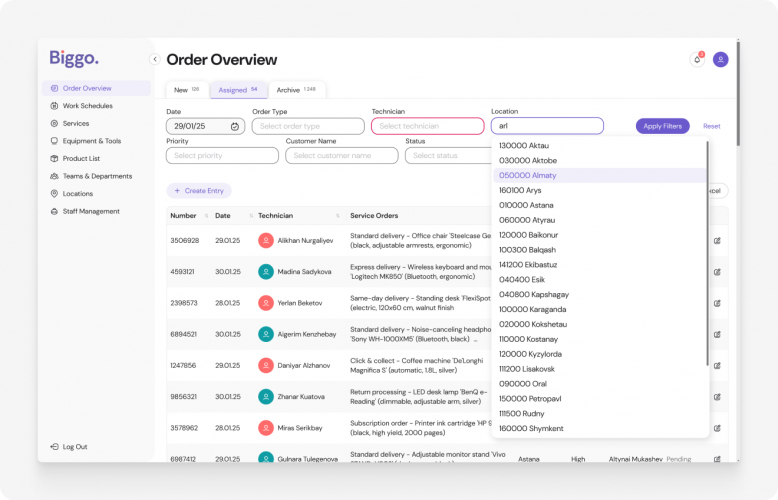This screenshot has height=500, width=778.
Task: Edit order 2398573 with its edit icon
Action: tap(717, 303)
